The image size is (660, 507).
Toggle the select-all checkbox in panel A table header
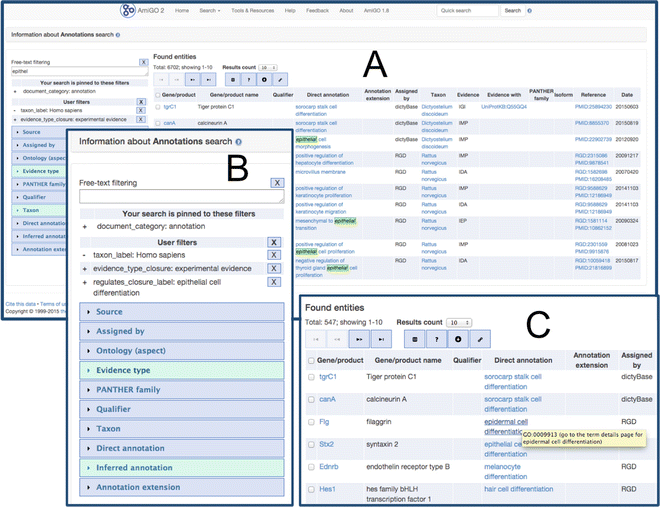(x=158, y=95)
